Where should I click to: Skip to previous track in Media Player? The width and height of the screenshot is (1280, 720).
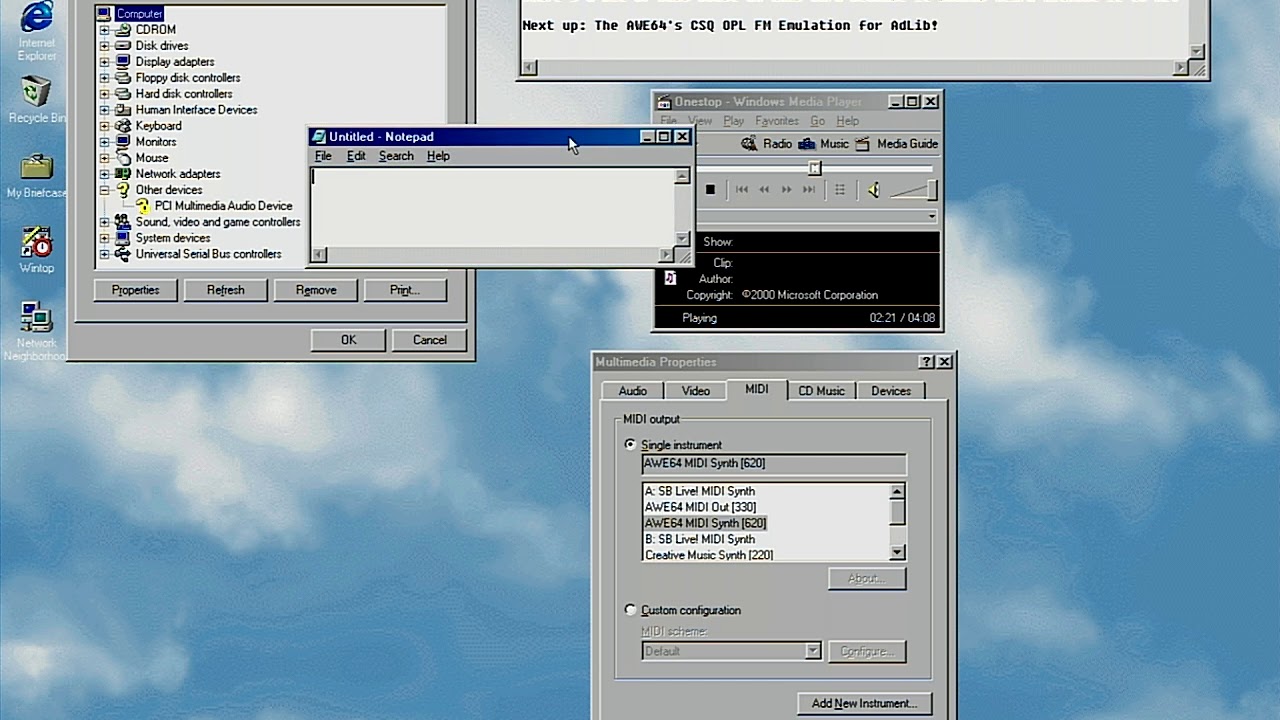tap(741, 189)
